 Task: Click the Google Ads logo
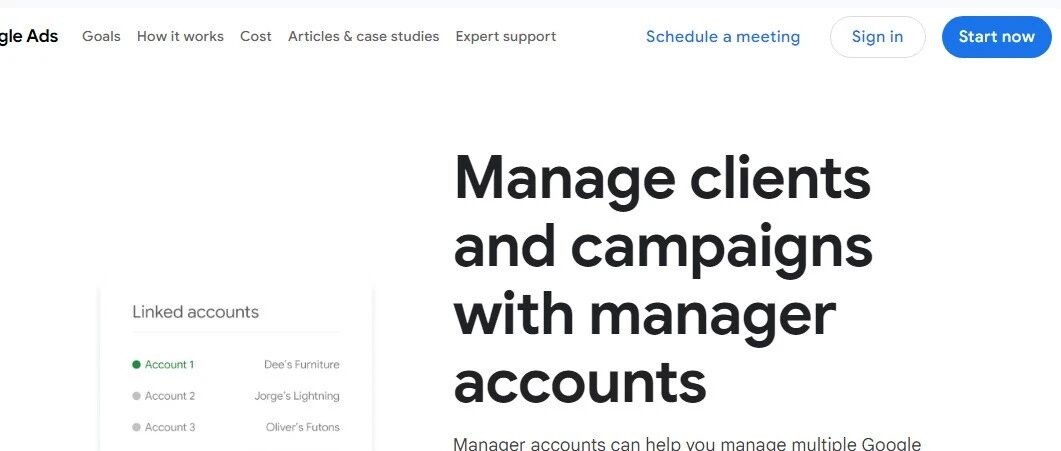[28, 37]
